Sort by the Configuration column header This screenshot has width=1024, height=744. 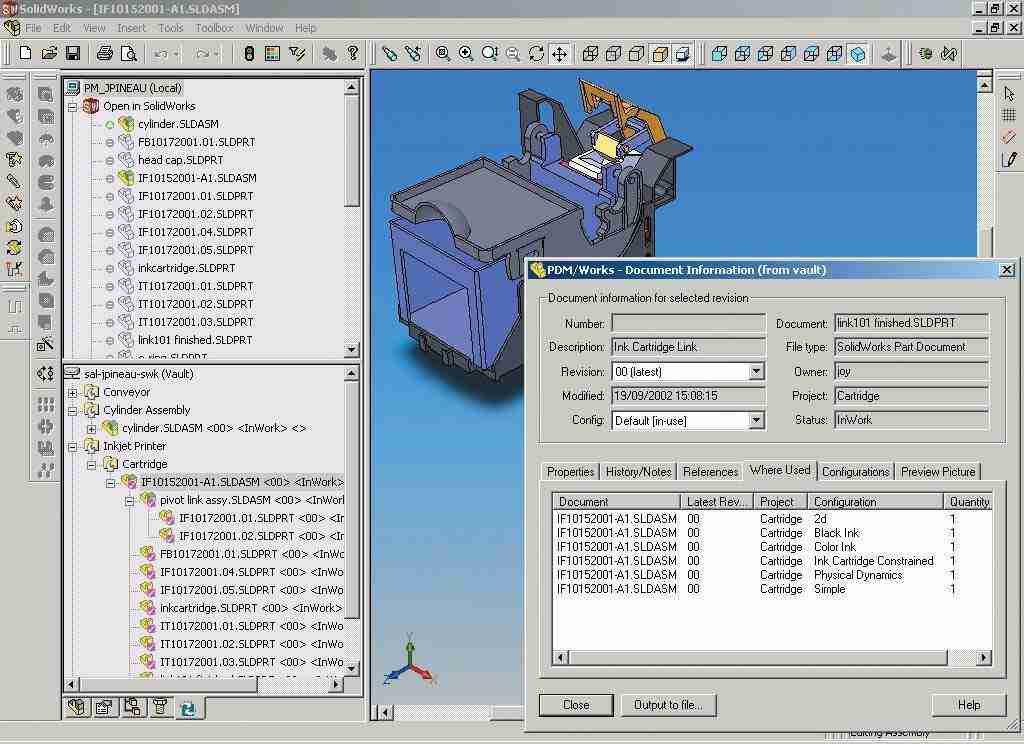[x=875, y=502]
